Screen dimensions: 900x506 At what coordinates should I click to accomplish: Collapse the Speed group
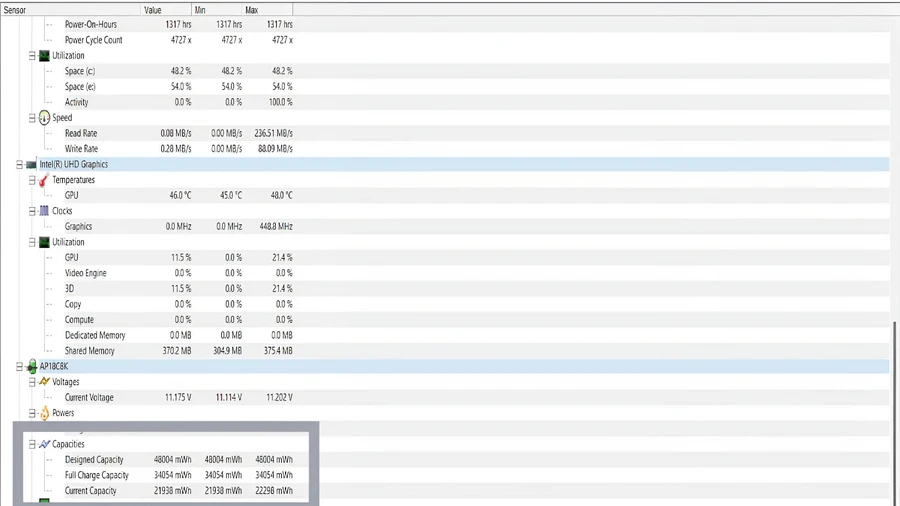tap(32, 118)
